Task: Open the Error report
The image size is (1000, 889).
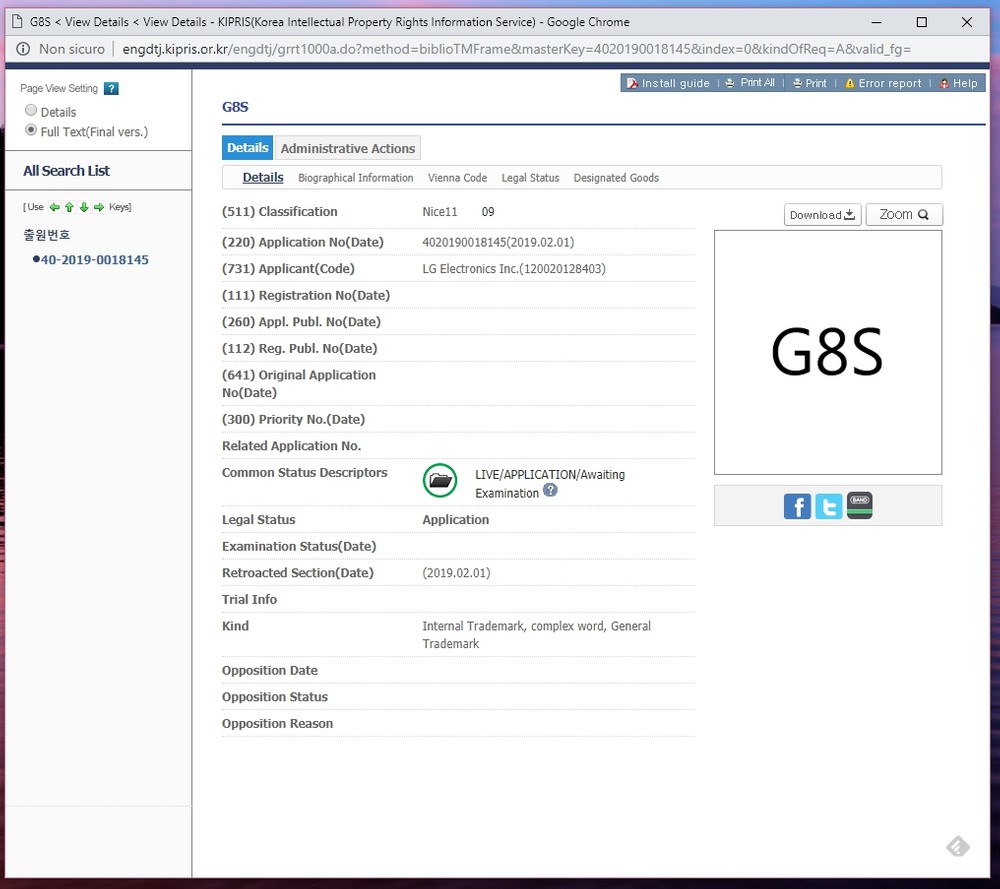Action: (883, 83)
